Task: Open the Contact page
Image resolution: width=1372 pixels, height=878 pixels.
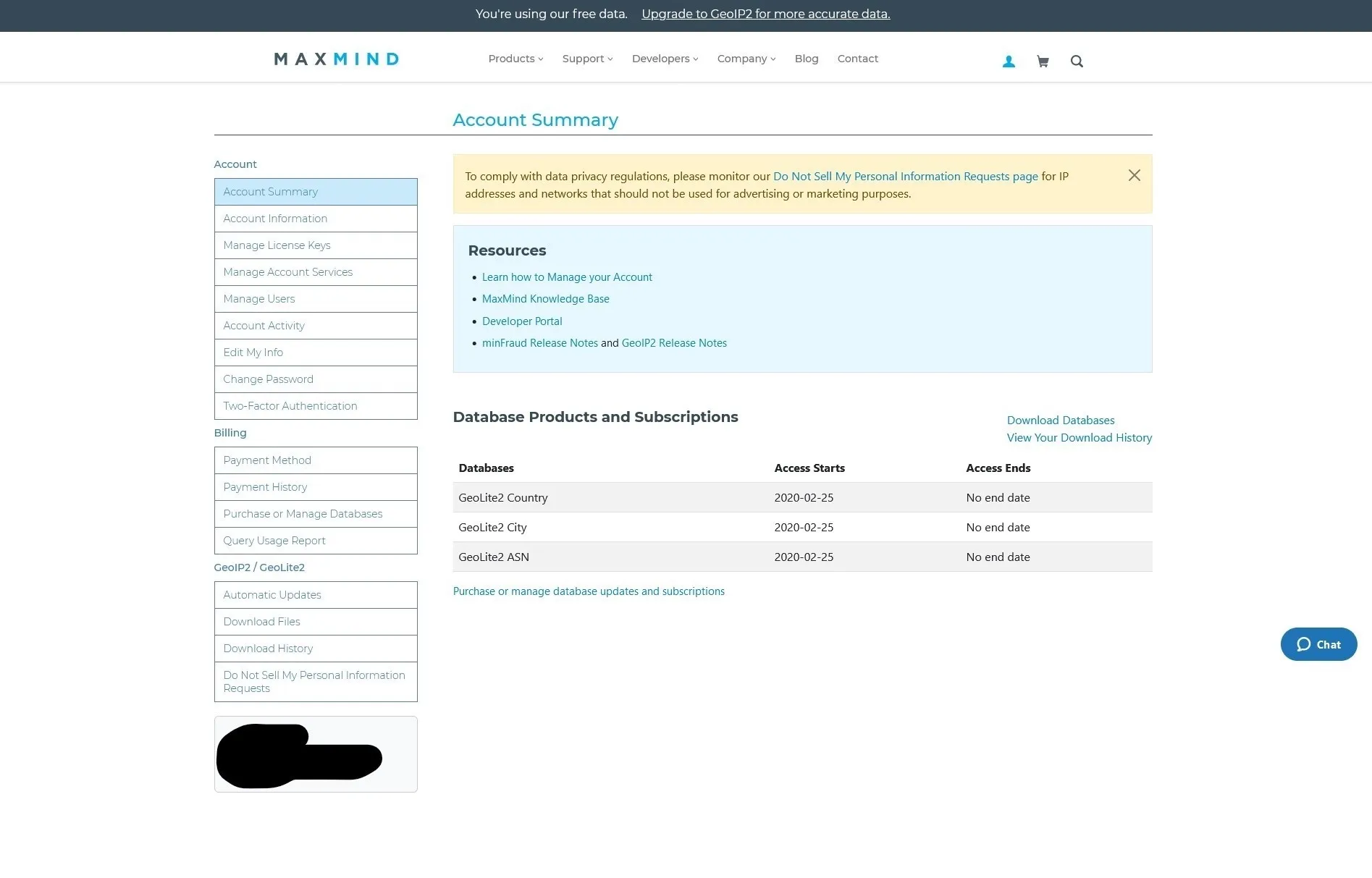Action: point(857,59)
